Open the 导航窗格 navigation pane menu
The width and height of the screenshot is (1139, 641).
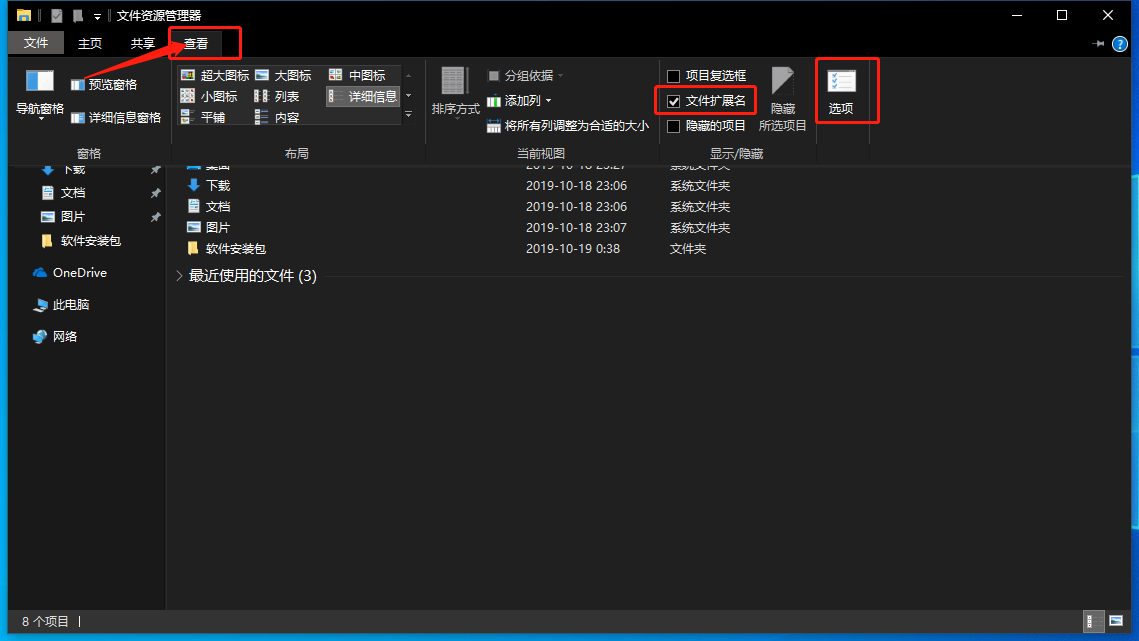40,94
